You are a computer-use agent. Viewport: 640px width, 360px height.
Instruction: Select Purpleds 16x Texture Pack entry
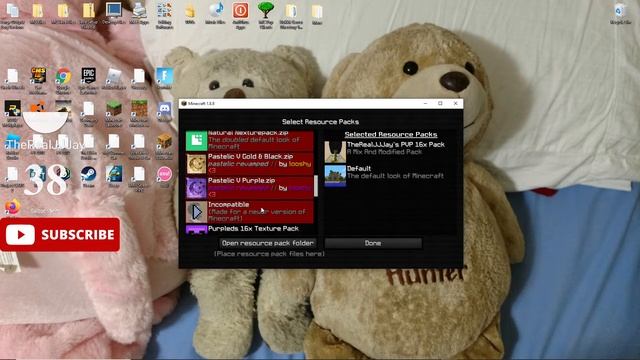pyautogui.click(x=249, y=229)
